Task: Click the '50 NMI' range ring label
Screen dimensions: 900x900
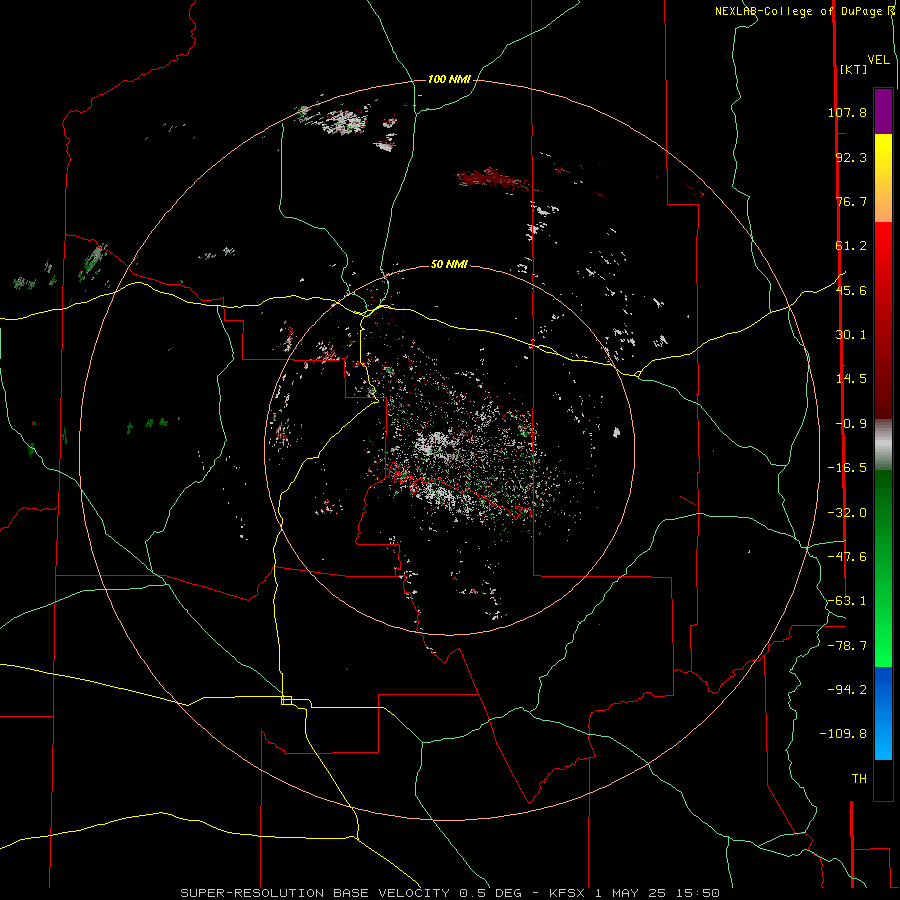Action: pyautogui.click(x=449, y=264)
